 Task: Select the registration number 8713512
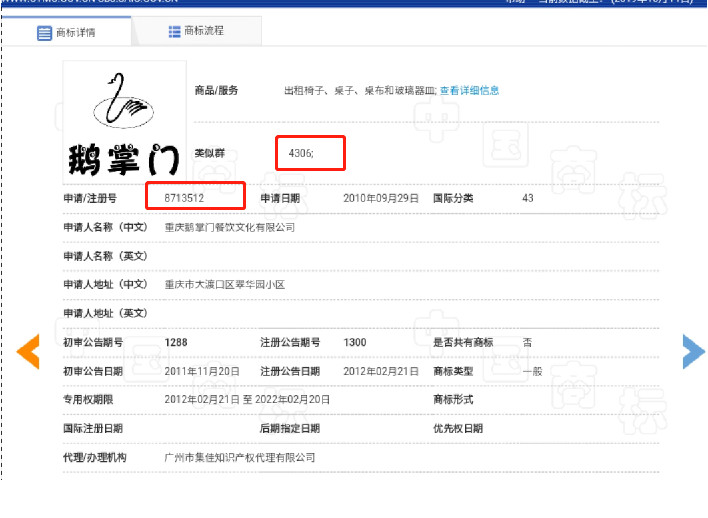point(184,198)
